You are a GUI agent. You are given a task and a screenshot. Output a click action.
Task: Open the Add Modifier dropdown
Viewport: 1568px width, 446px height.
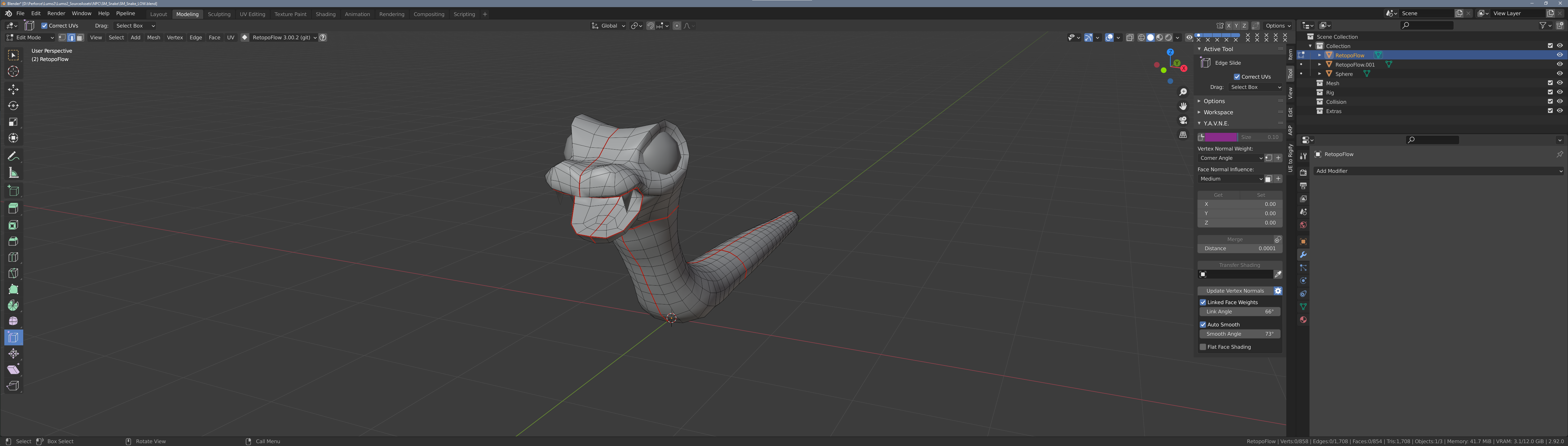1438,171
